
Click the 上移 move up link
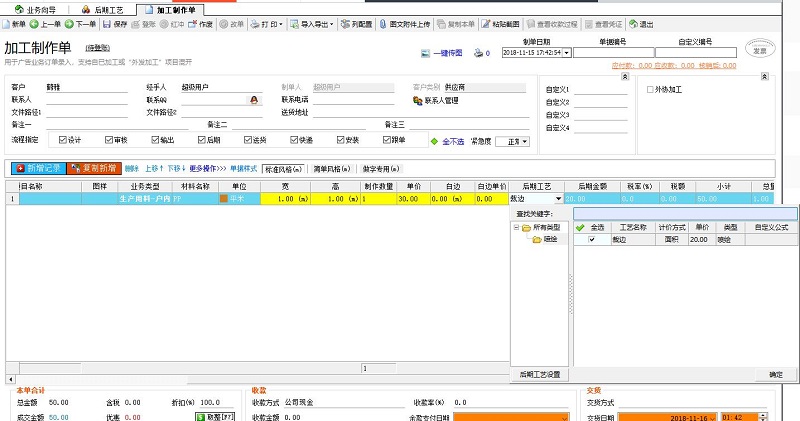154,168
